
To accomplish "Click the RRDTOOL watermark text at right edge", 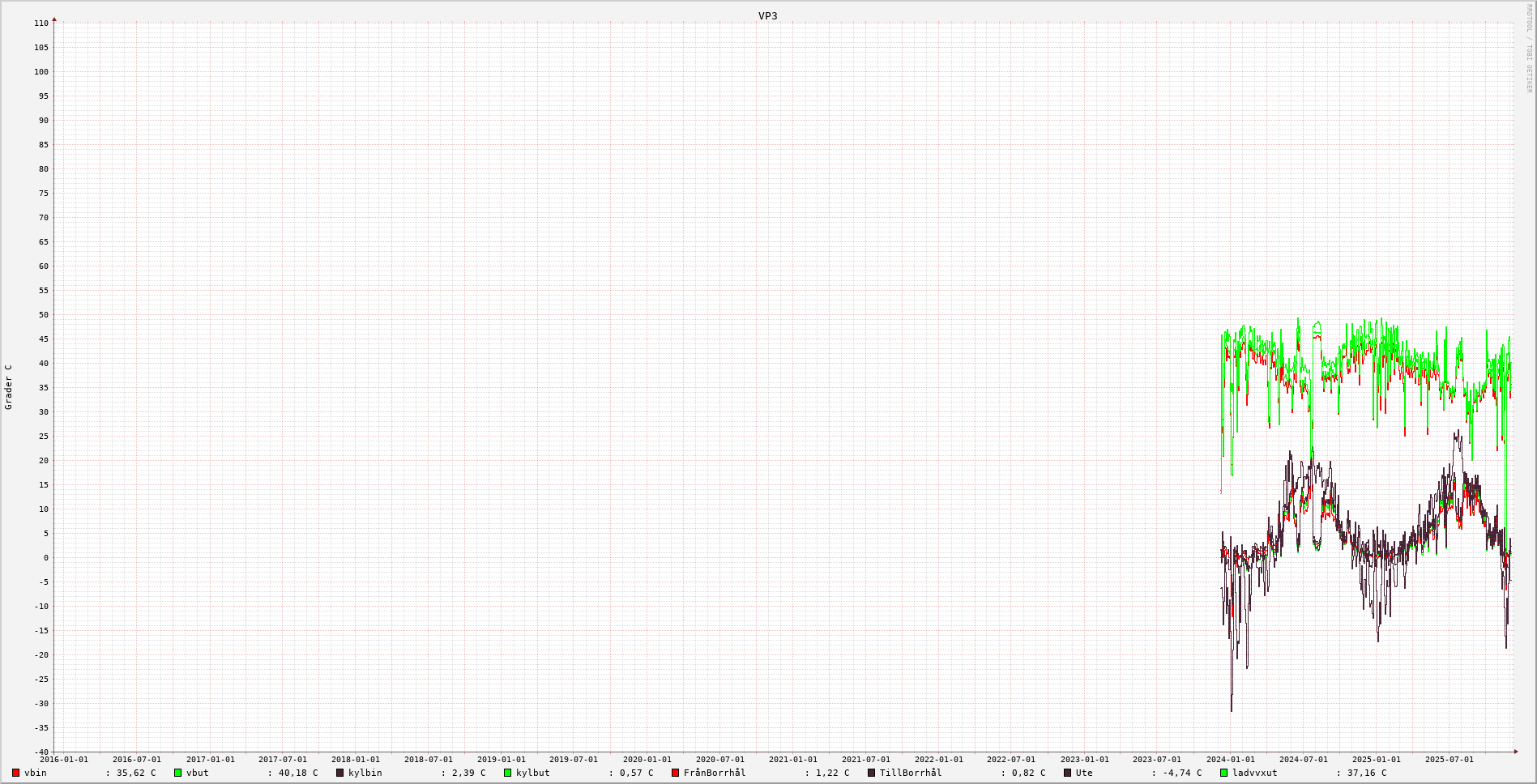I will (x=1529, y=49).
